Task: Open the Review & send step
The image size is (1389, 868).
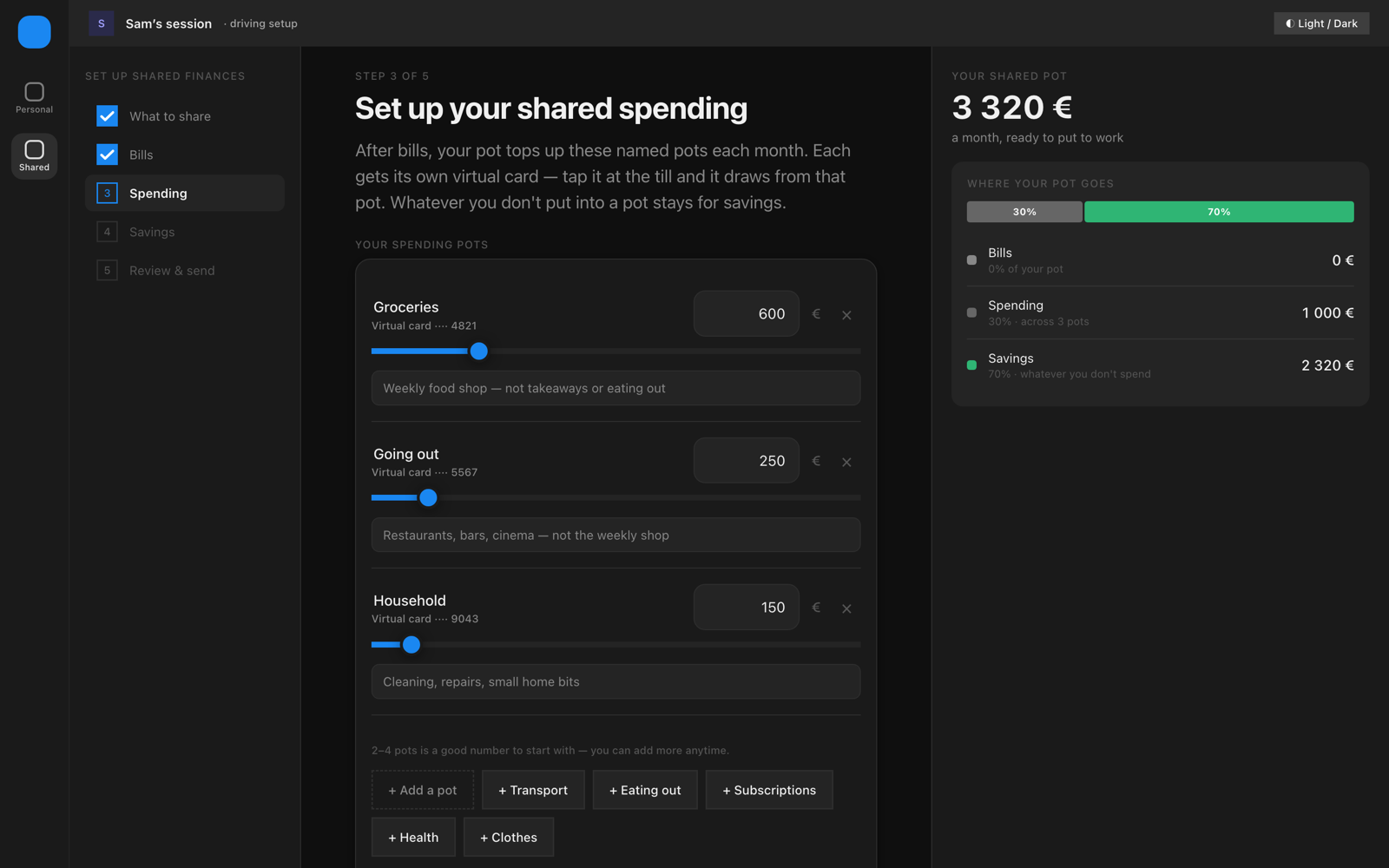Action: click(185, 270)
